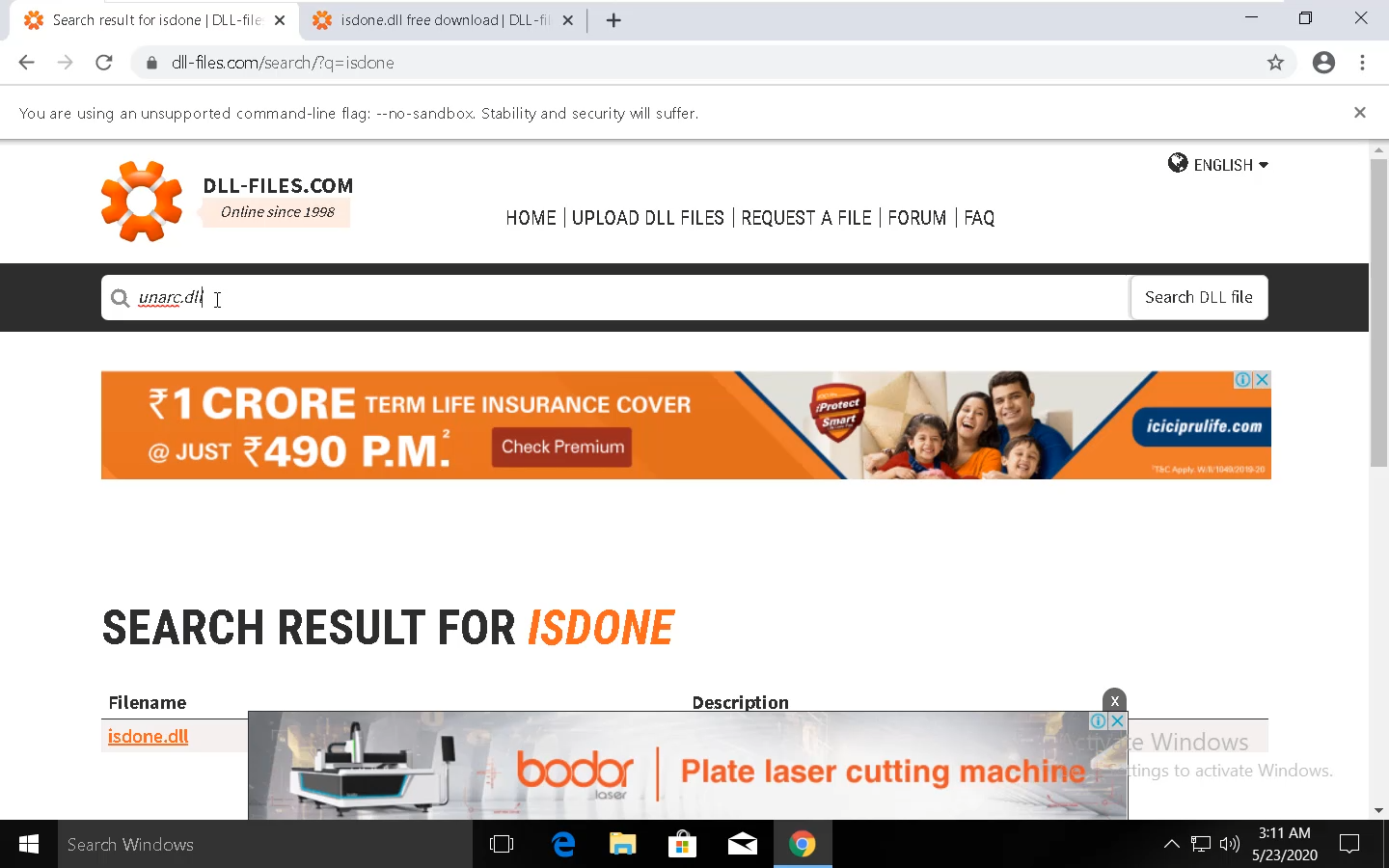This screenshot has height=868, width=1389.
Task: Open the FAQ link
Action: tap(979, 218)
